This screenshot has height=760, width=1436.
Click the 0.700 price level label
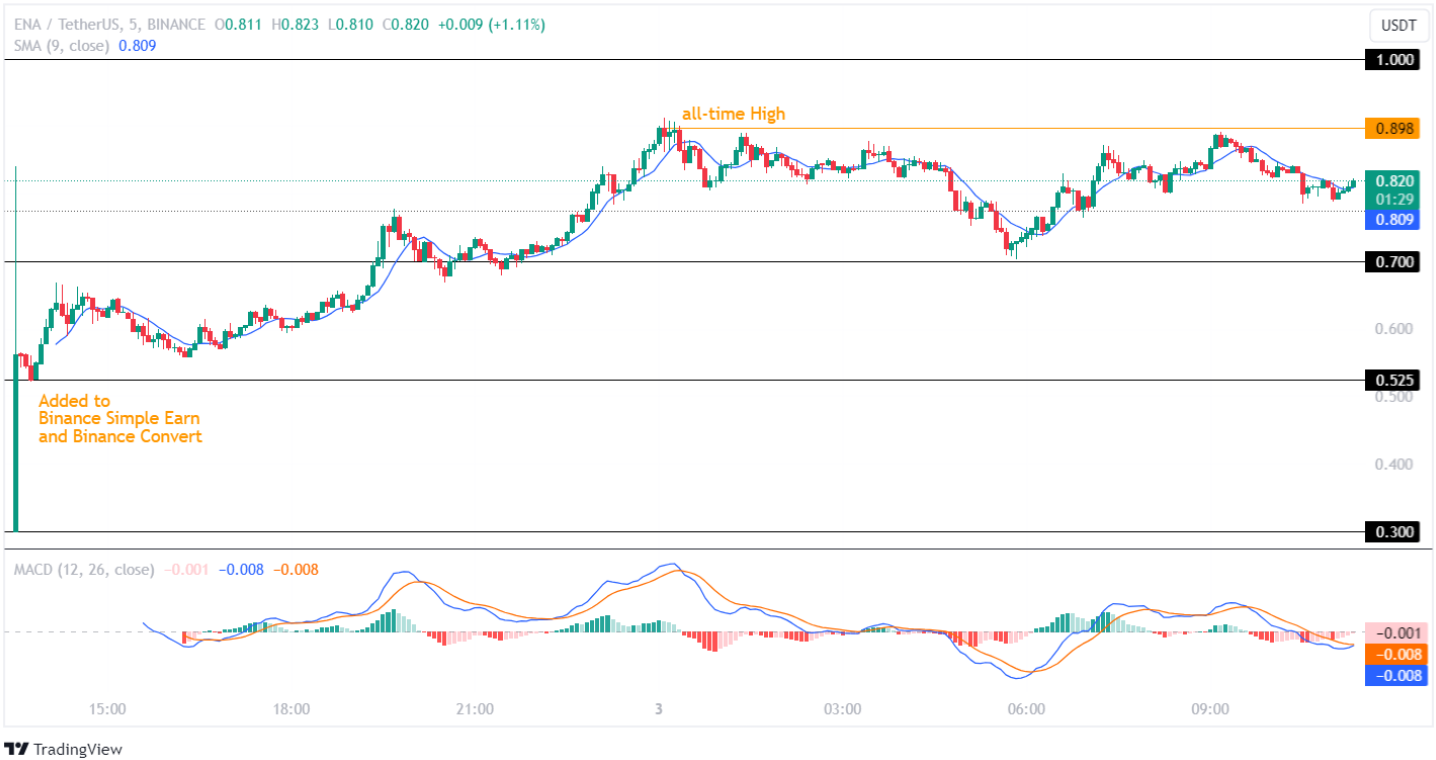pyautogui.click(x=1392, y=262)
